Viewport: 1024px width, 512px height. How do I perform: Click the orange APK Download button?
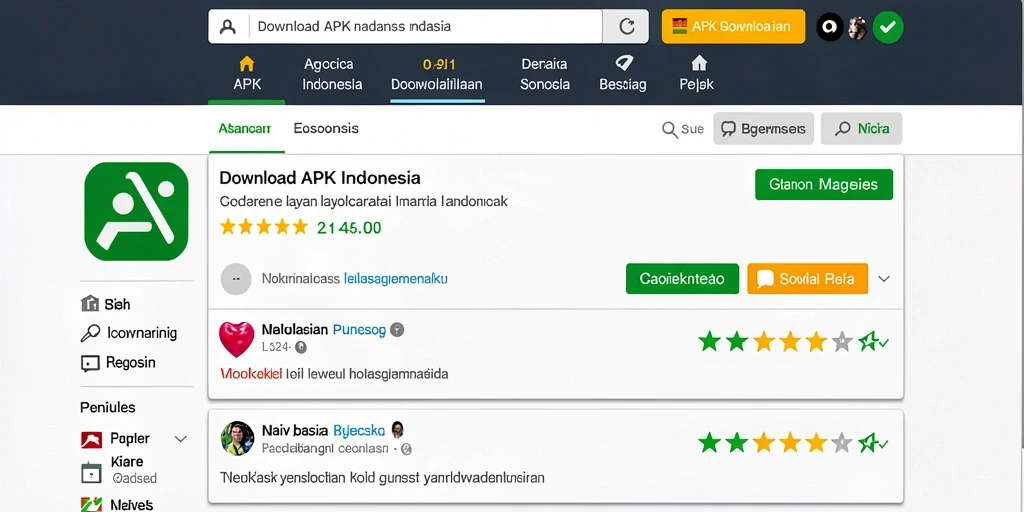733,27
